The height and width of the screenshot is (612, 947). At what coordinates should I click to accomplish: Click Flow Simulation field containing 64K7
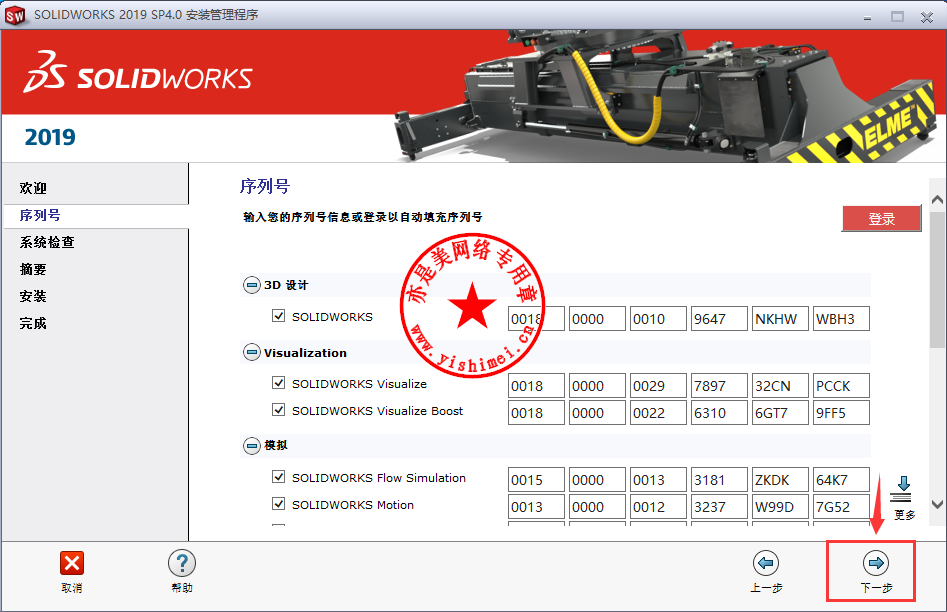point(841,480)
